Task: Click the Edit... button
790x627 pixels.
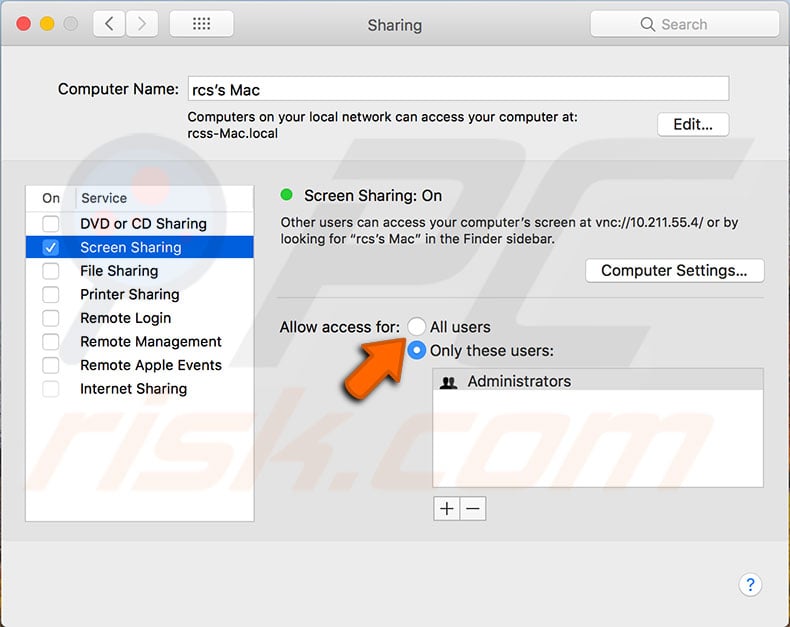Action: pos(693,124)
